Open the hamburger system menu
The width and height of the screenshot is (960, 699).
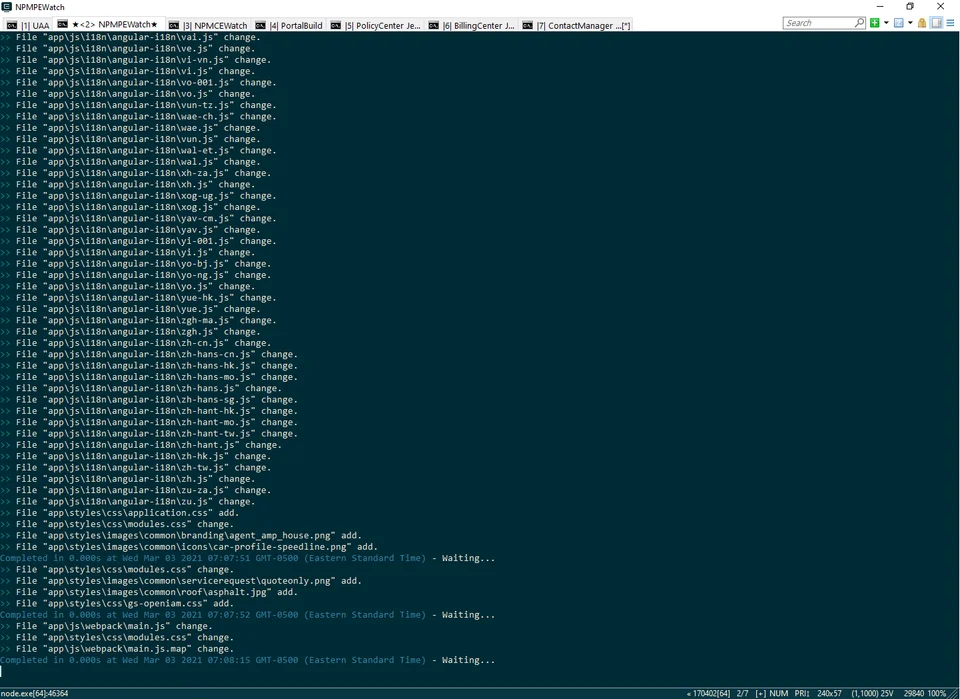(950, 23)
